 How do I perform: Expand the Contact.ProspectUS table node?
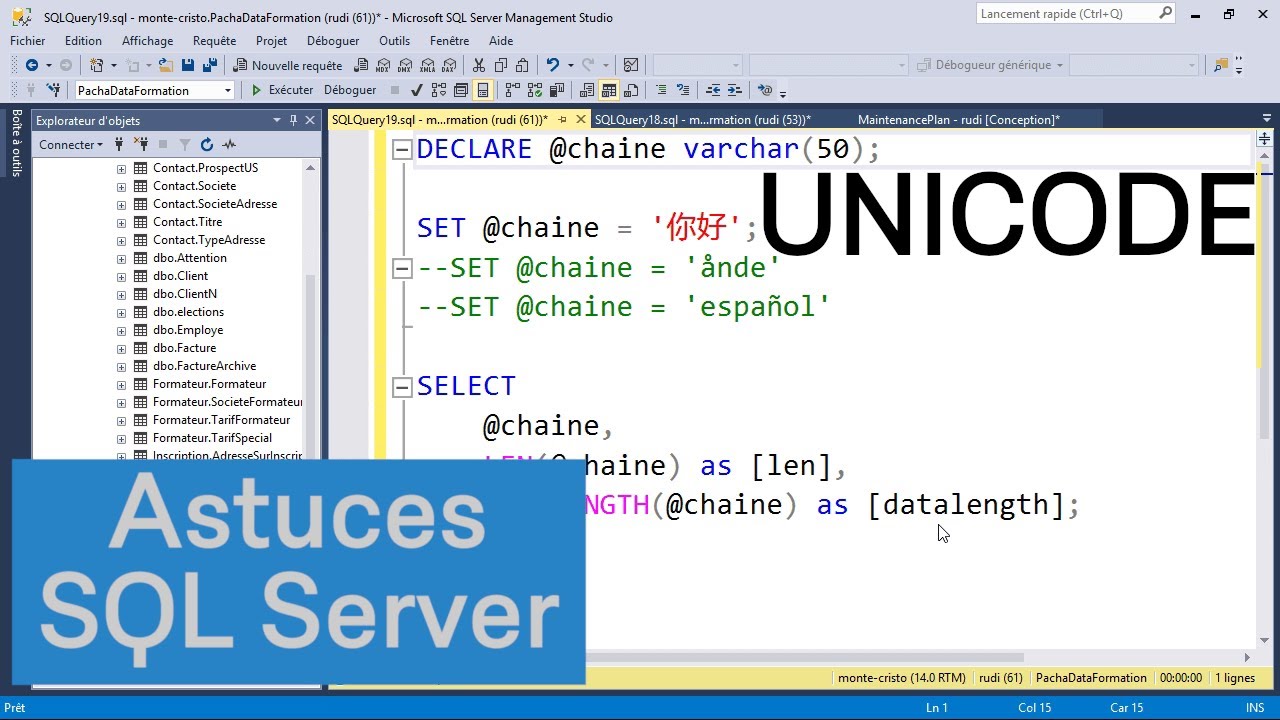(122, 168)
